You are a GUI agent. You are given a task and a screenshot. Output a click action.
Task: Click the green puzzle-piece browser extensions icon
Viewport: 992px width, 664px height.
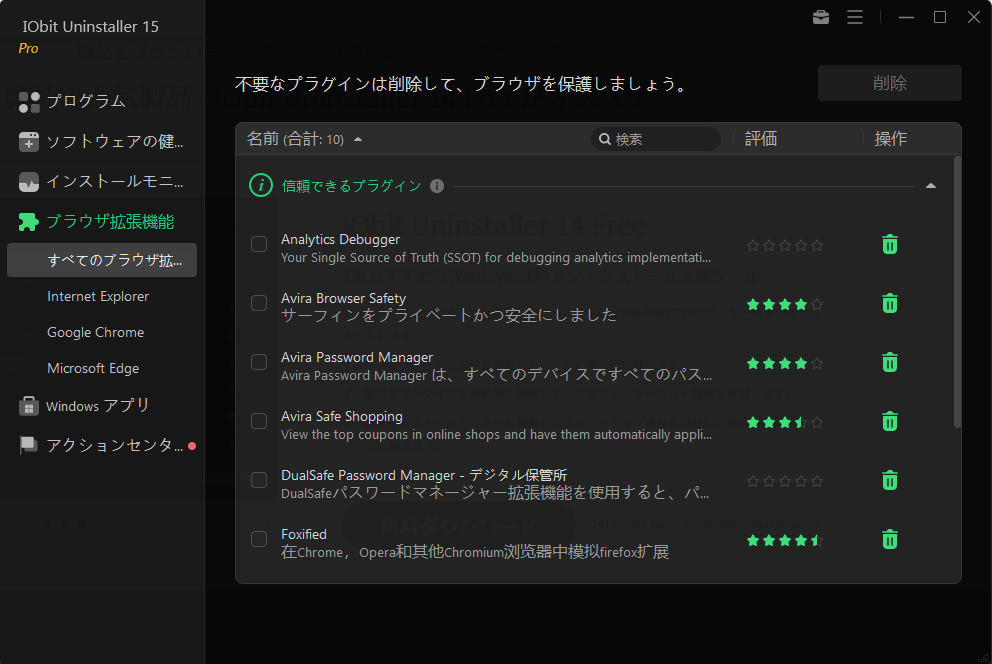point(28,222)
